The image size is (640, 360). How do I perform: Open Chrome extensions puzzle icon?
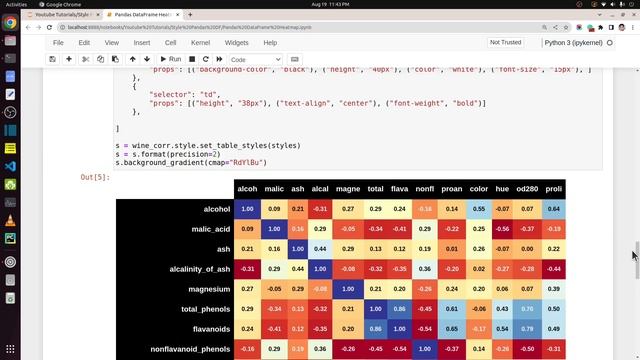coord(601,27)
